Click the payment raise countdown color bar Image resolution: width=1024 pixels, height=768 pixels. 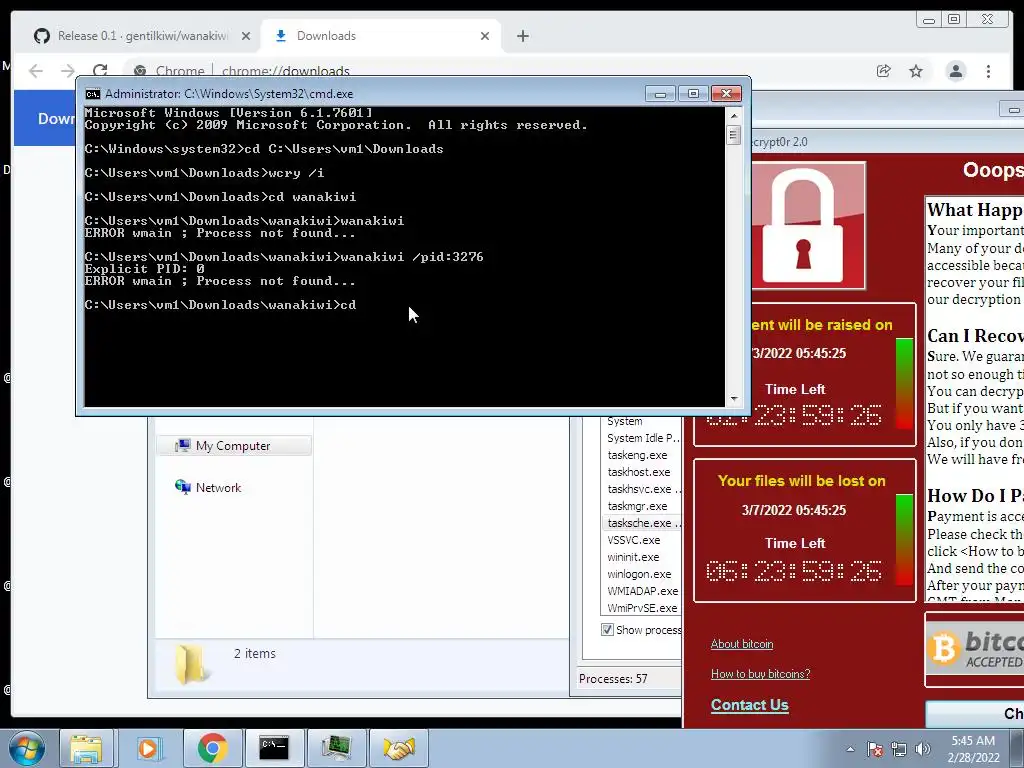tap(904, 383)
